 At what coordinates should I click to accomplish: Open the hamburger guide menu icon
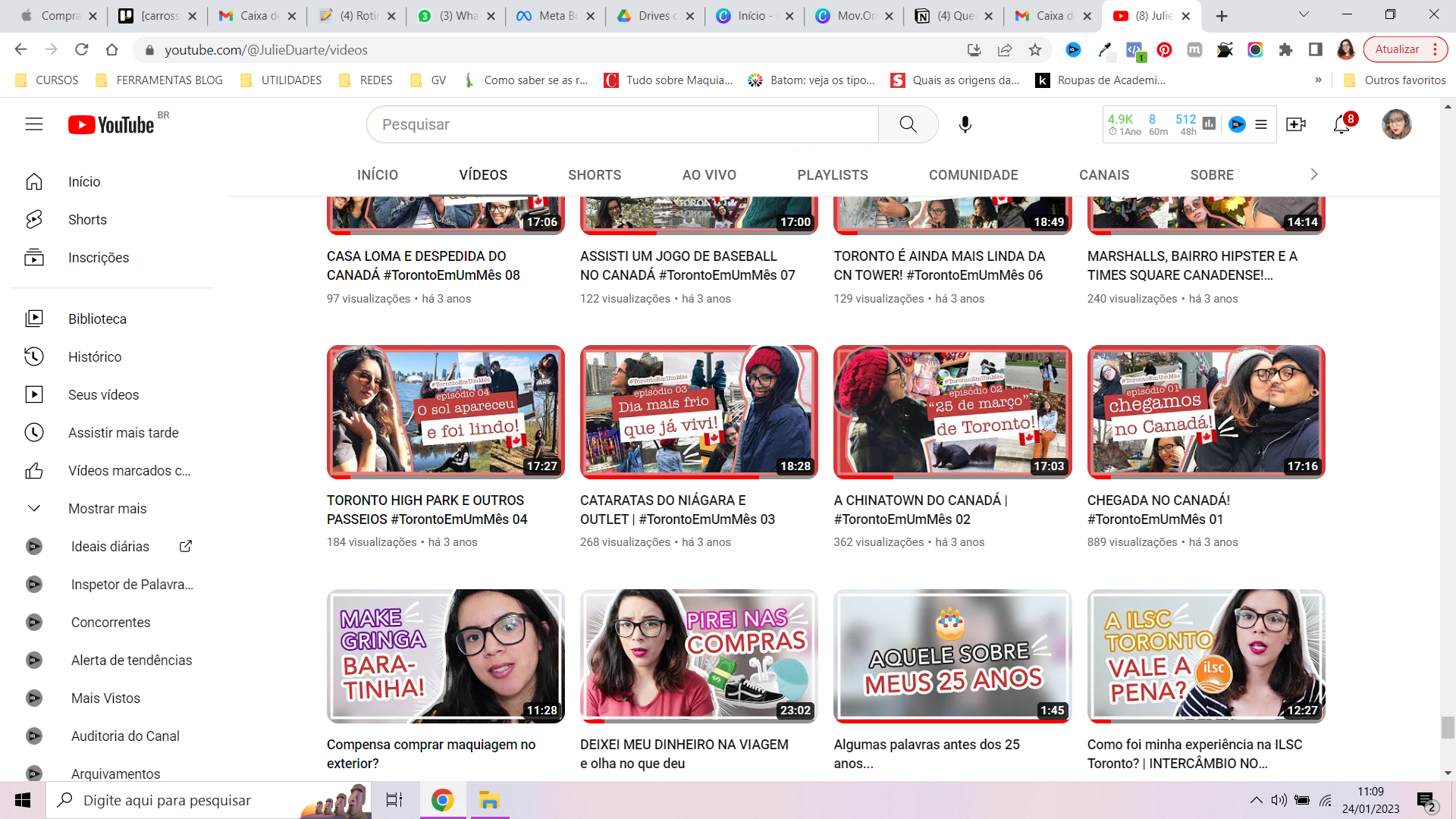click(34, 124)
